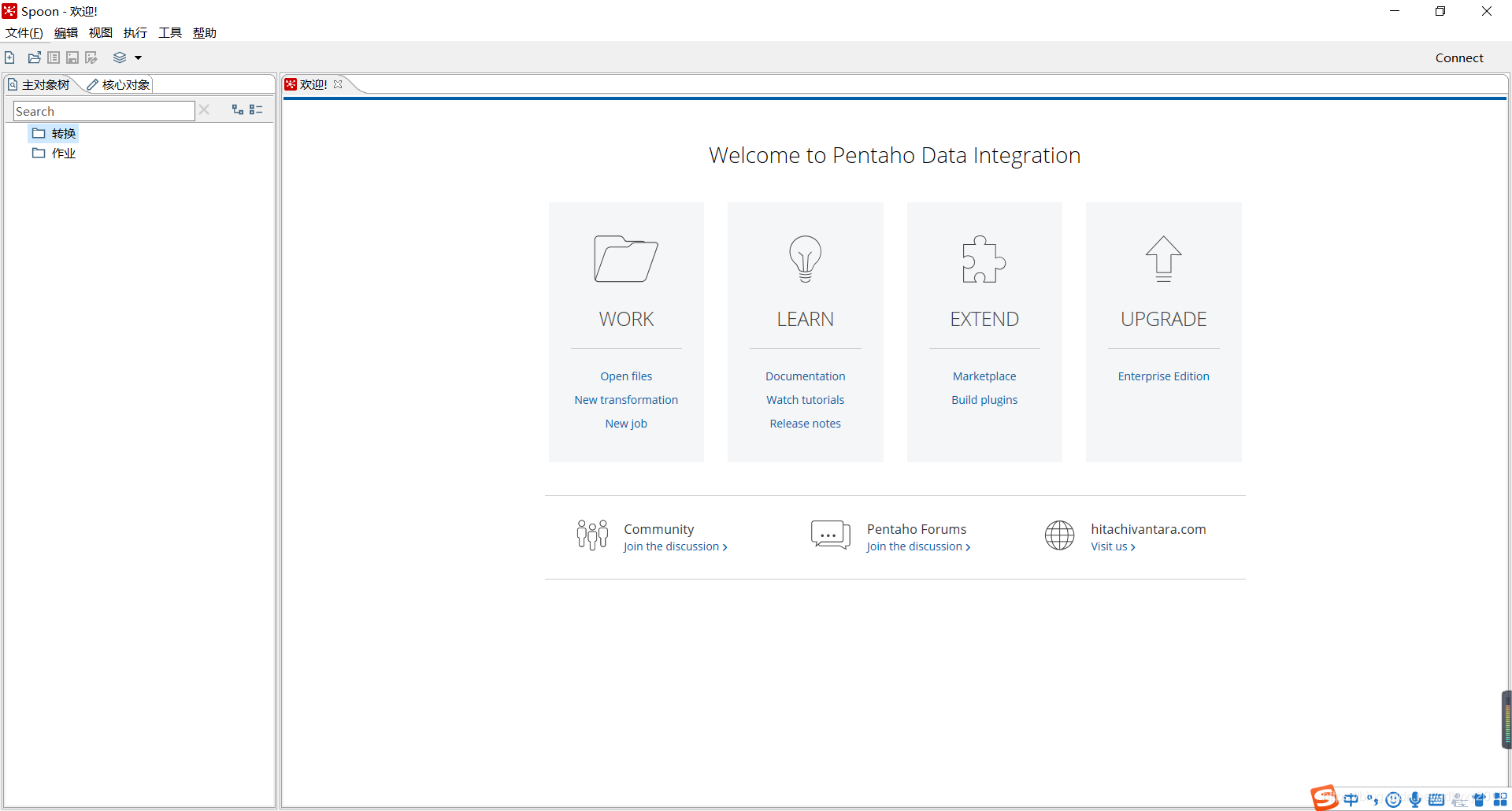Click in the Search input field
This screenshot has width=1512, height=811.
tap(104, 111)
